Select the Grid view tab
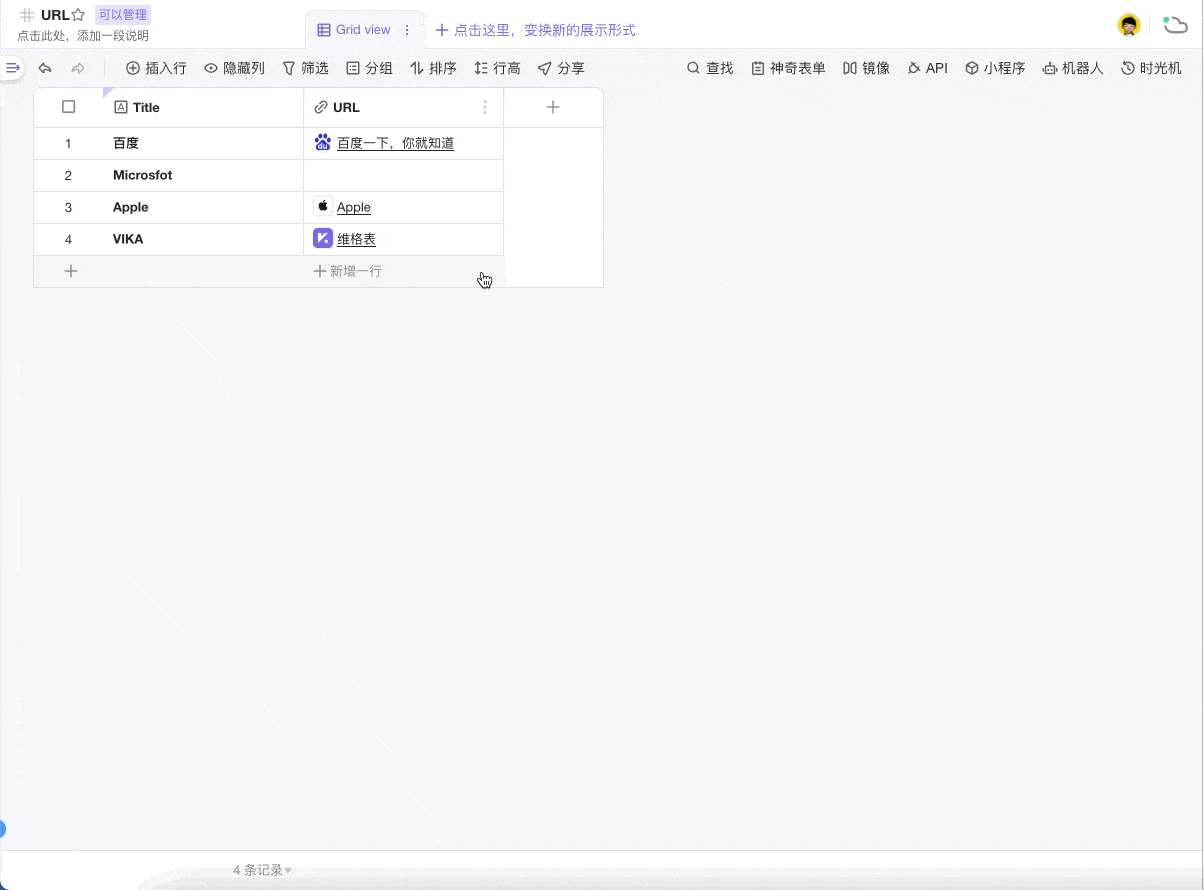 (354, 30)
